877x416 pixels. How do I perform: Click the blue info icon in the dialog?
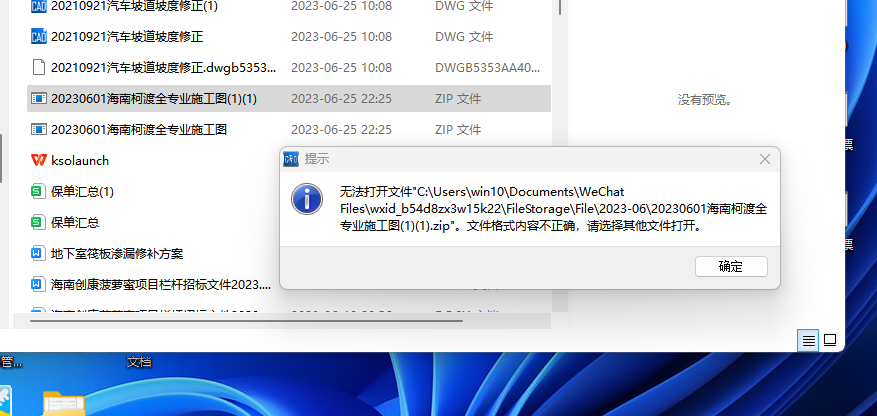click(307, 199)
